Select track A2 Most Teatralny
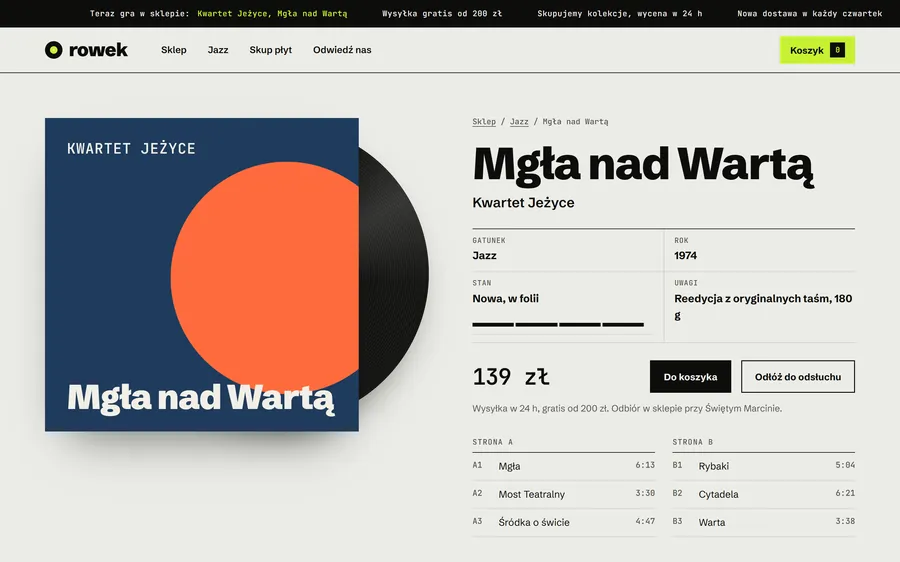Screen dimensions: 900x562 click(564, 494)
